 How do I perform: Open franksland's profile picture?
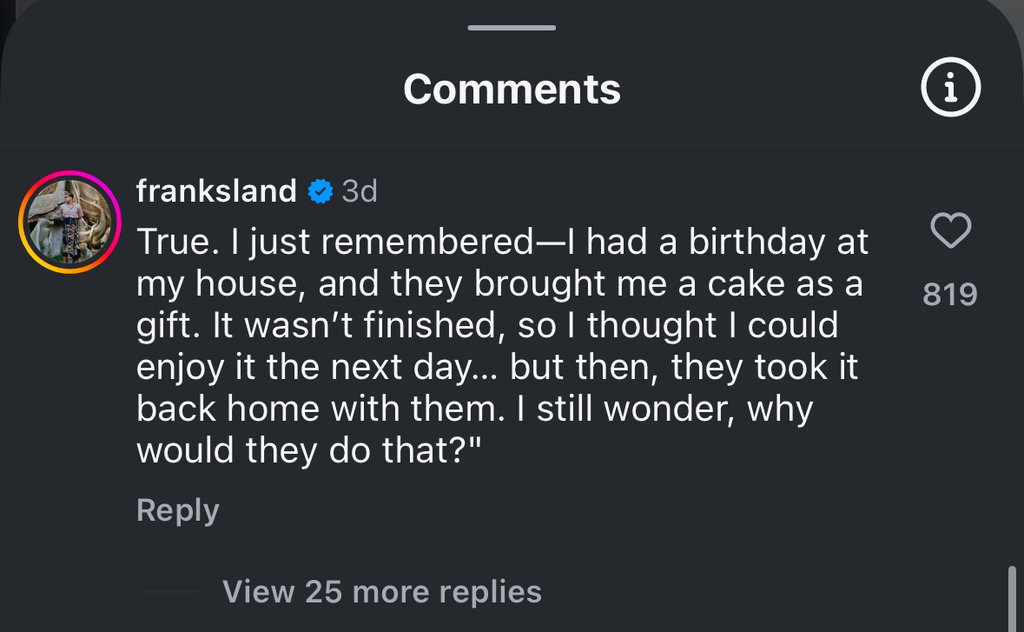coord(69,222)
